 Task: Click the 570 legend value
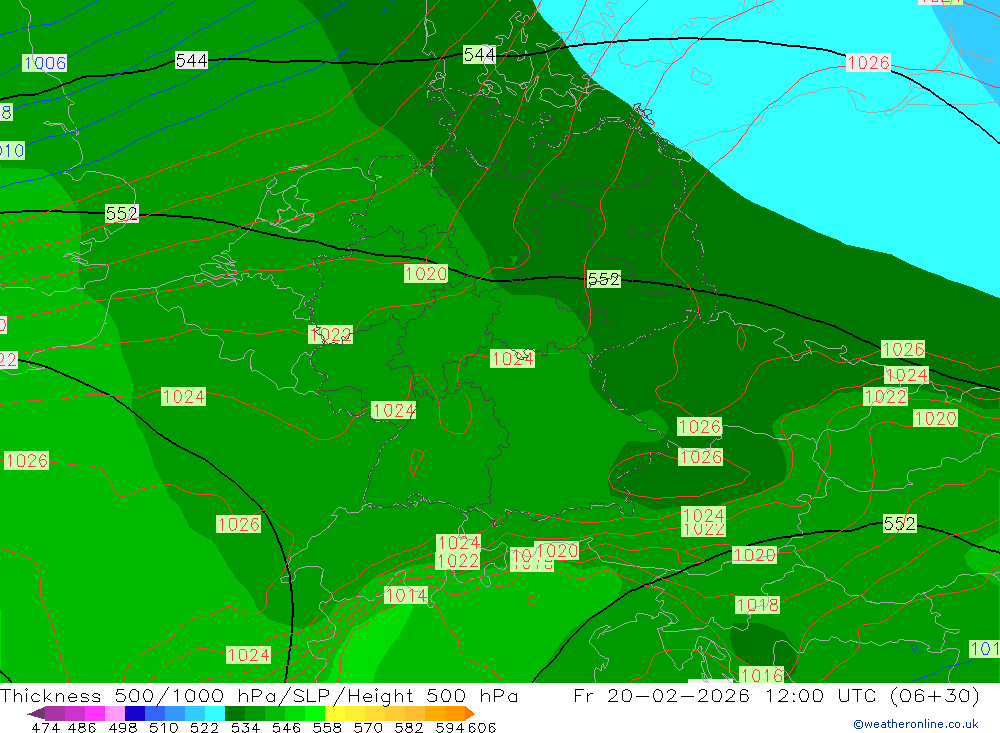click(x=367, y=728)
